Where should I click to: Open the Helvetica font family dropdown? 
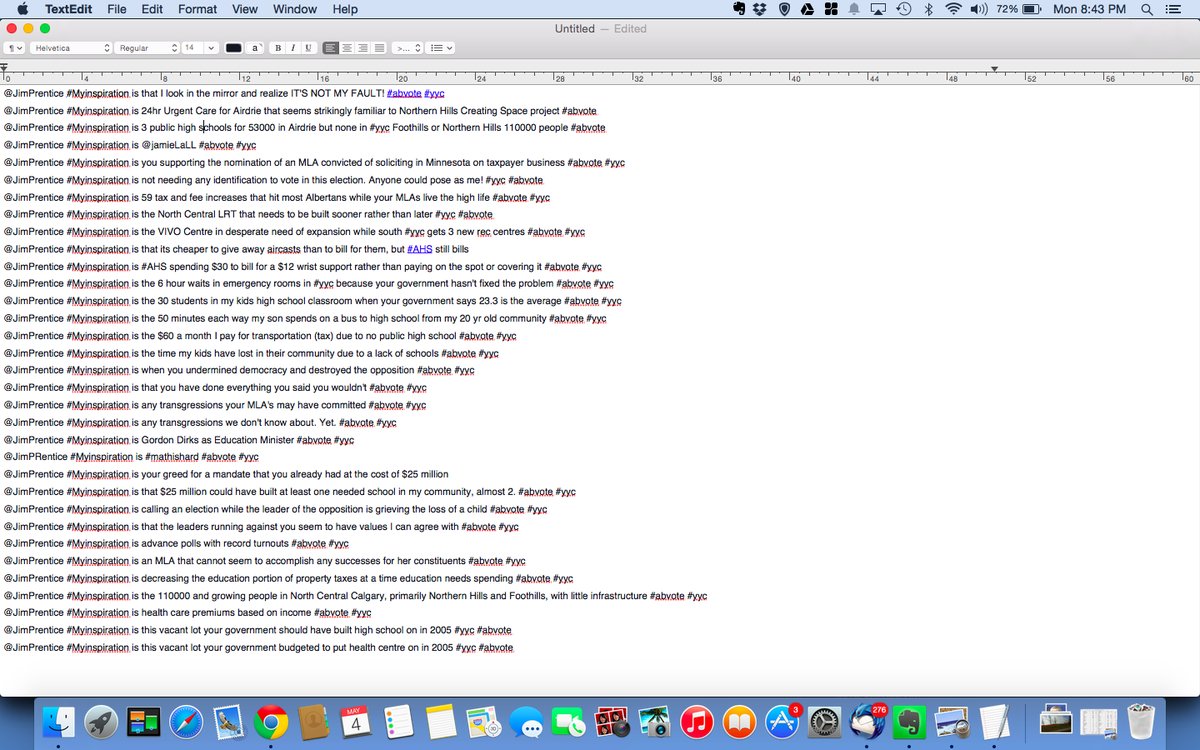(72, 48)
